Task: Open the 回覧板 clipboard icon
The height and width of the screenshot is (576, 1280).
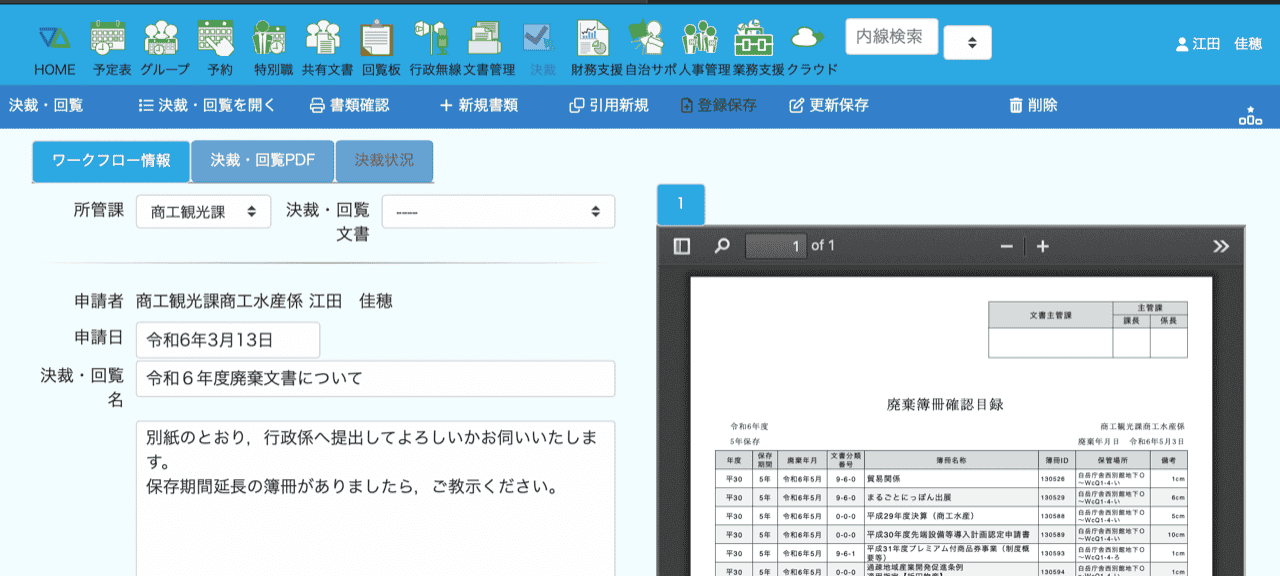Action: click(379, 40)
